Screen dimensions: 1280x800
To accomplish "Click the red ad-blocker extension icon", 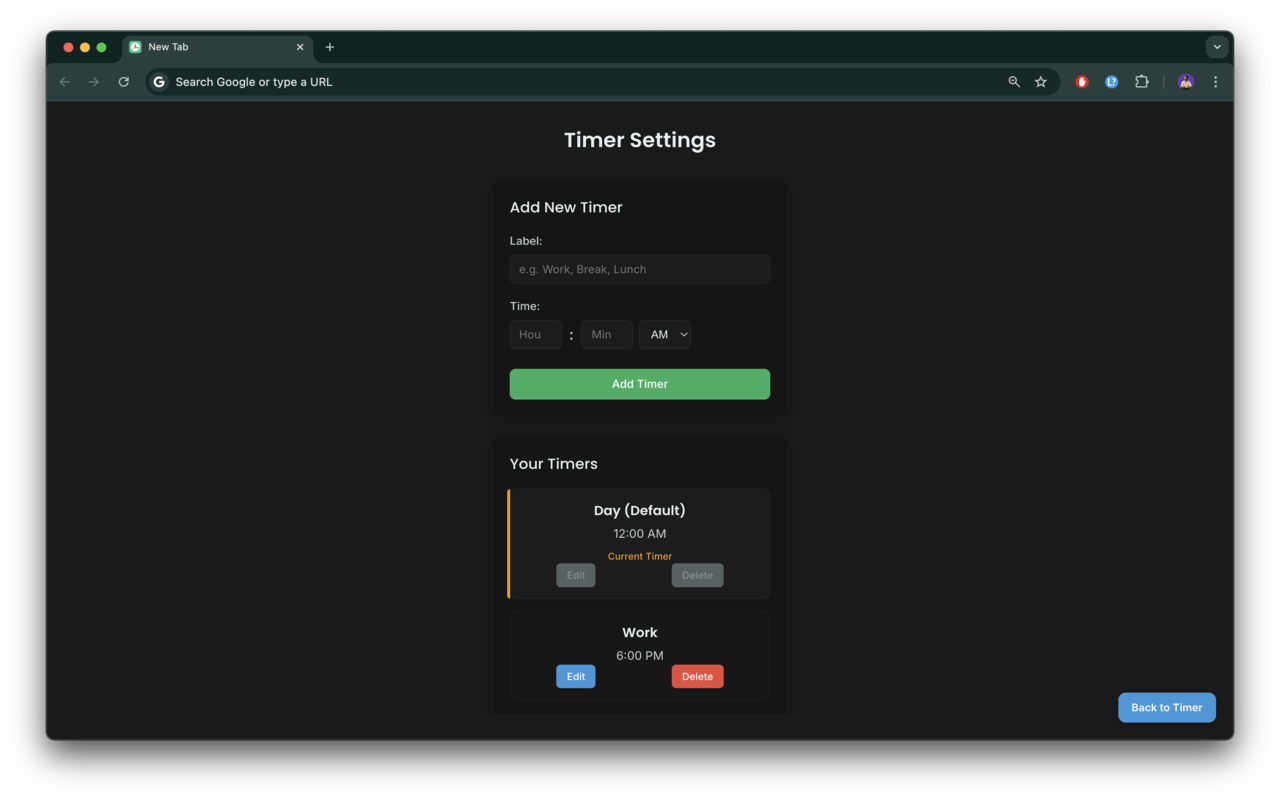I will pos(1081,81).
